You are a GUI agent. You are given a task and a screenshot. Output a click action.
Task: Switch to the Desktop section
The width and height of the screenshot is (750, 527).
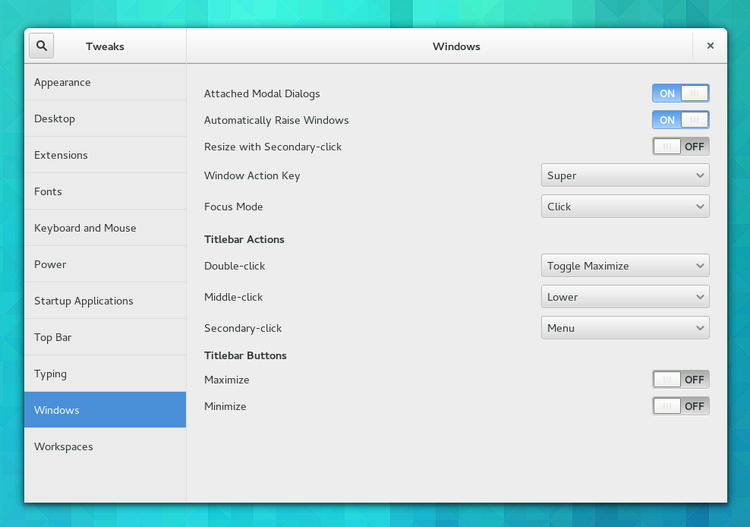point(105,119)
